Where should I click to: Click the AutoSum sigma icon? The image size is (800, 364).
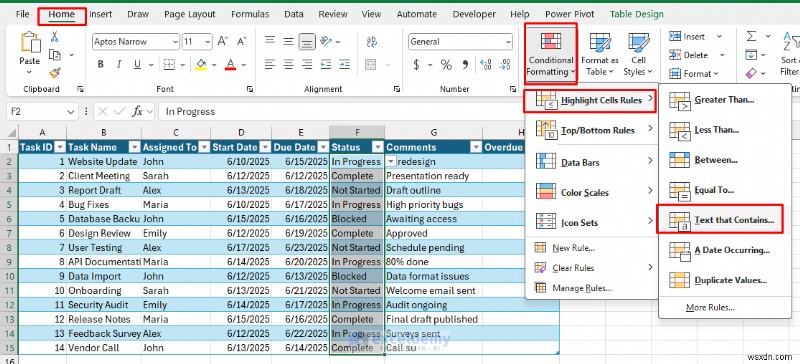pos(752,36)
